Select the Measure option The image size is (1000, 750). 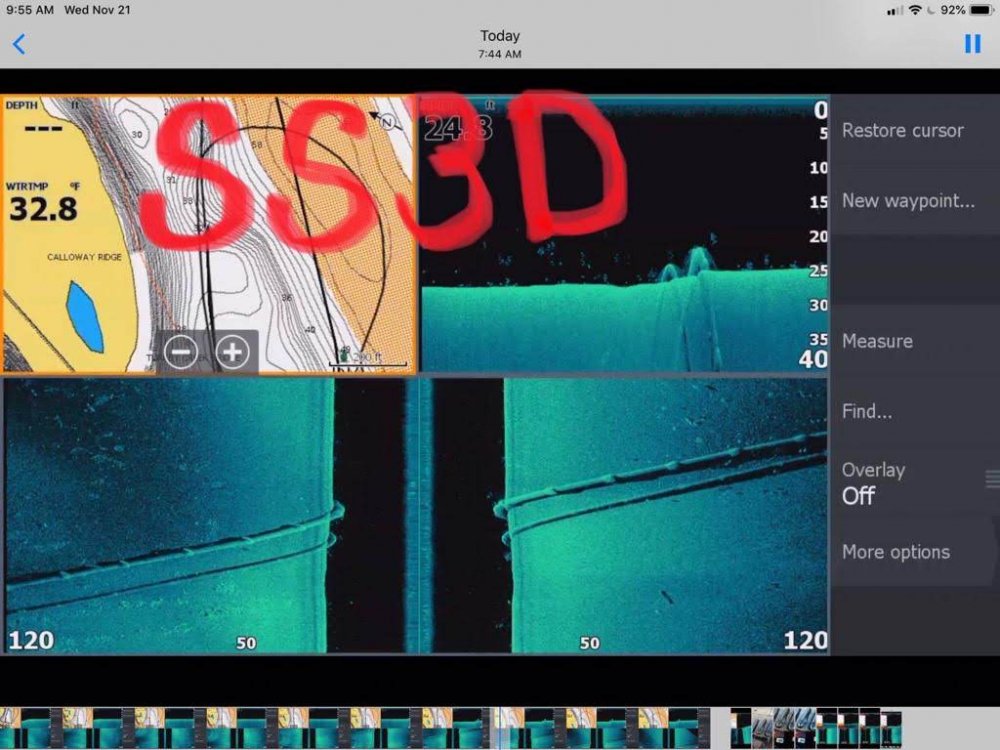877,341
